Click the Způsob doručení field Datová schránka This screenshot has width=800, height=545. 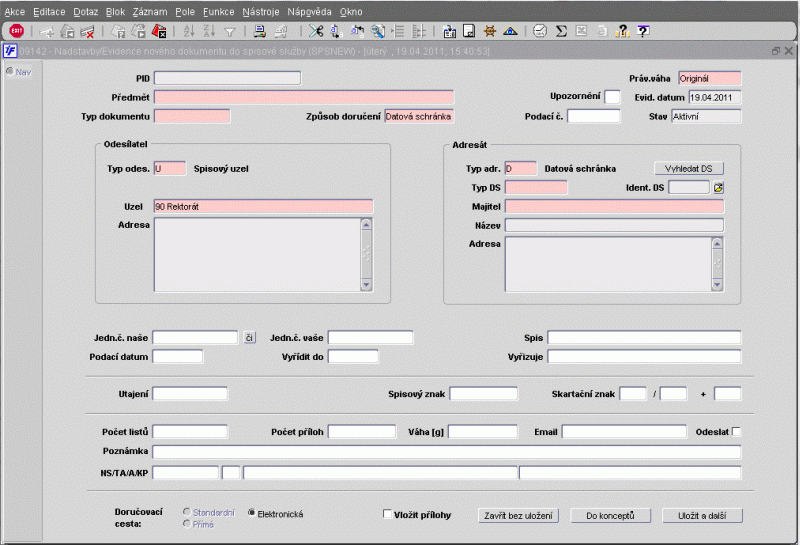[x=419, y=116]
